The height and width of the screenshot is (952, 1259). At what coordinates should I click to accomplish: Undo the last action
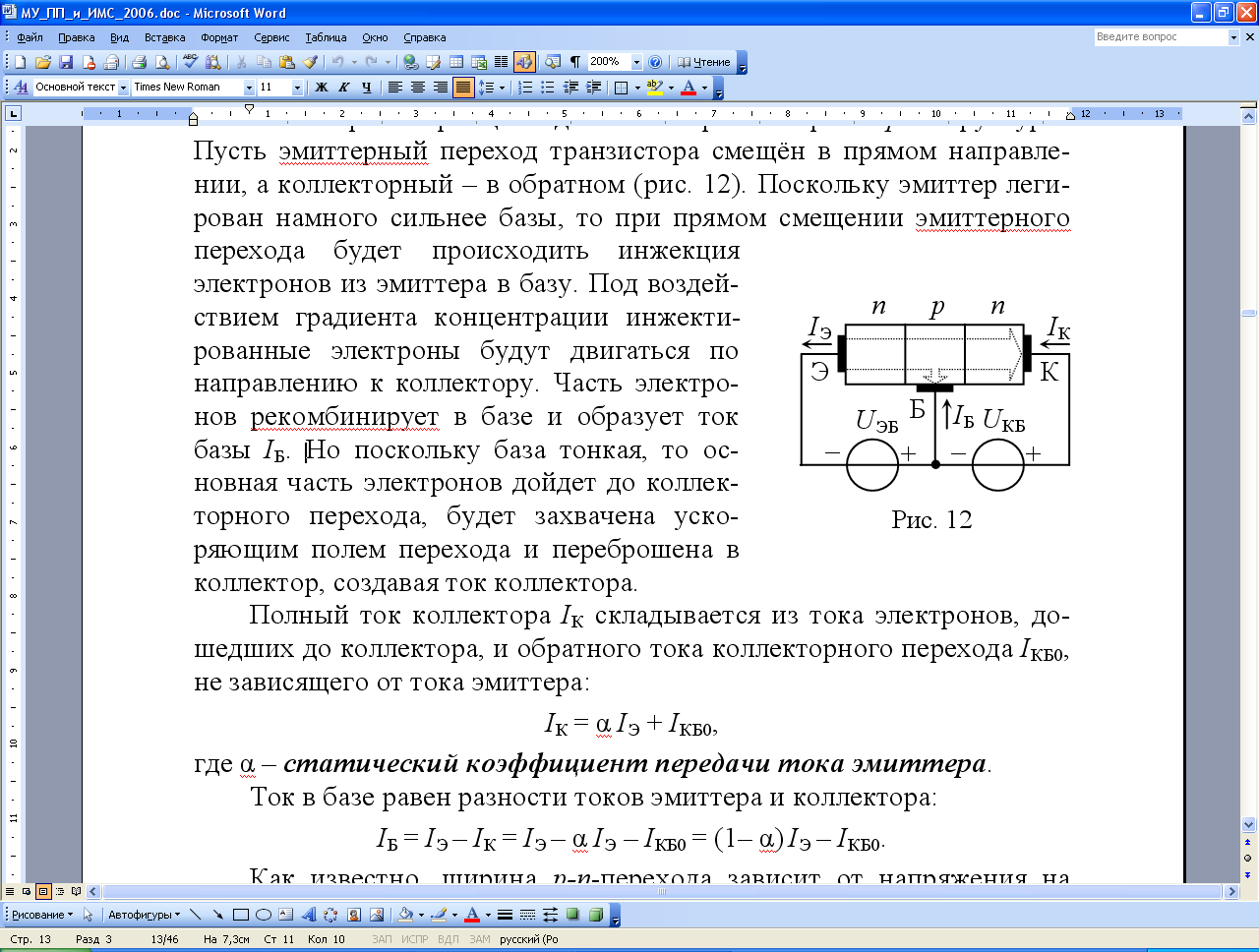[x=337, y=62]
